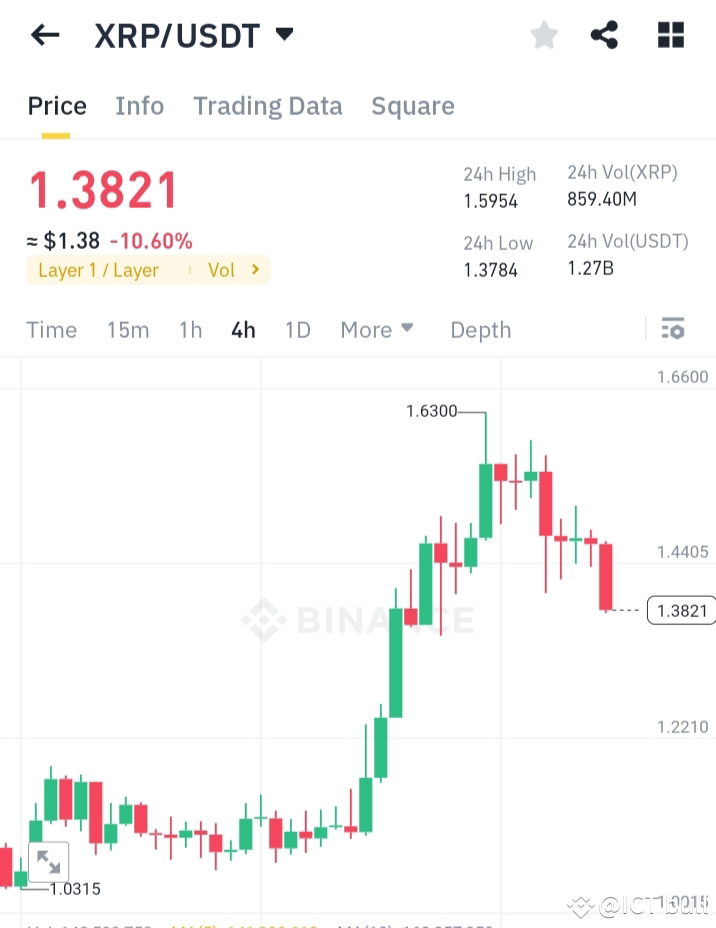Tap the current price 1.3821 label
The width and height of the screenshot is (716, 928).
(x=104, y=189)
